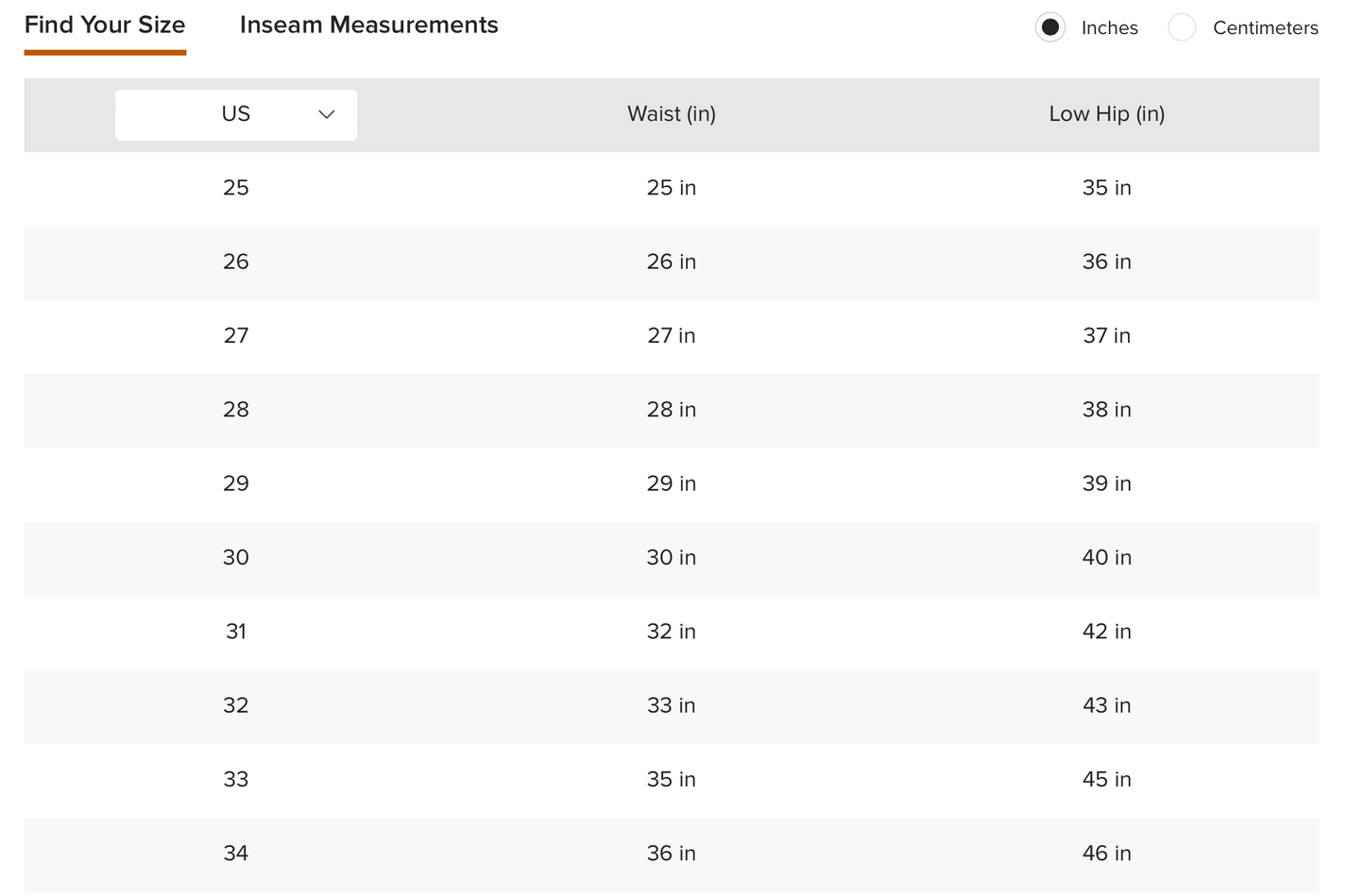The image size is (1365, 896).
Task: Select the Inches radio button
Action: pos(1049,27)
